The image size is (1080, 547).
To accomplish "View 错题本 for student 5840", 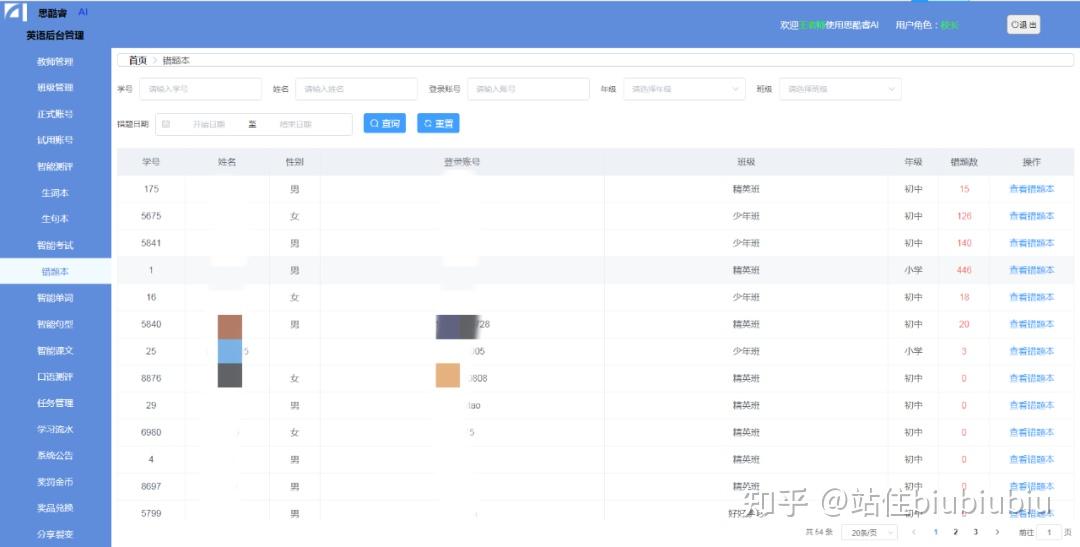I will click(x=1031, y=324).
